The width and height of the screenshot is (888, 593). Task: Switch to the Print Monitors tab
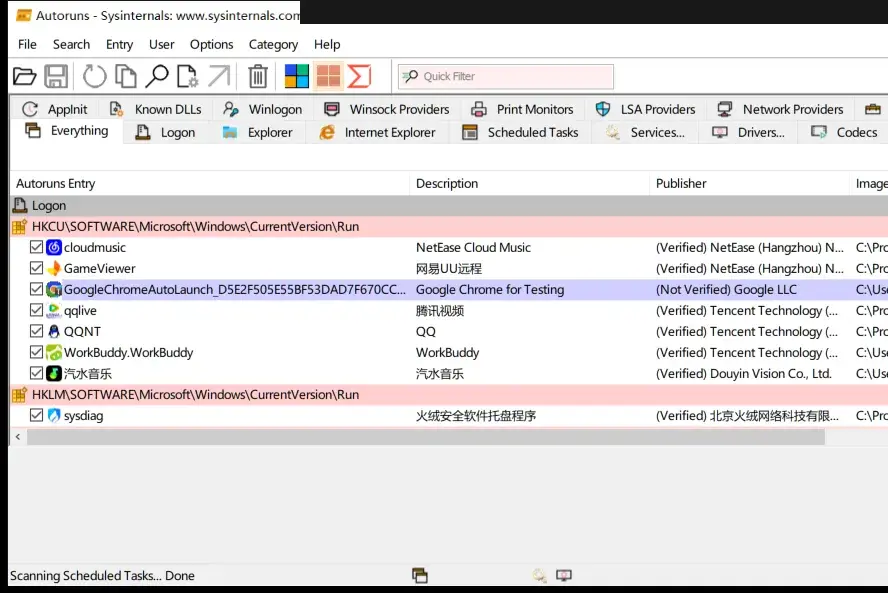click(522, 109)
